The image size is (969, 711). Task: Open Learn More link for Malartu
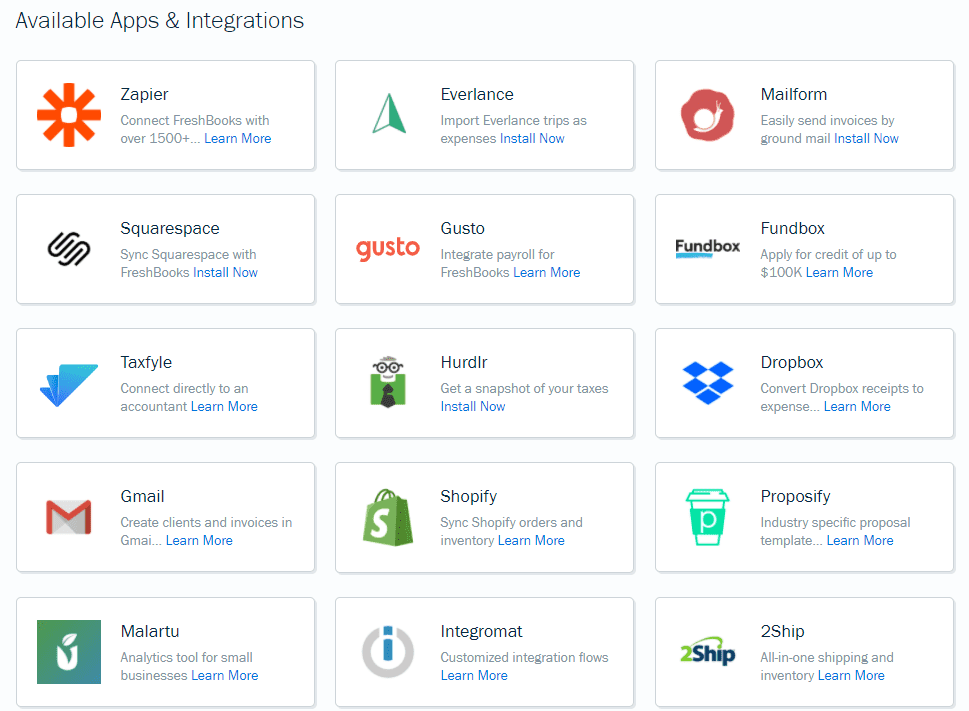click(x=224, y=675)
